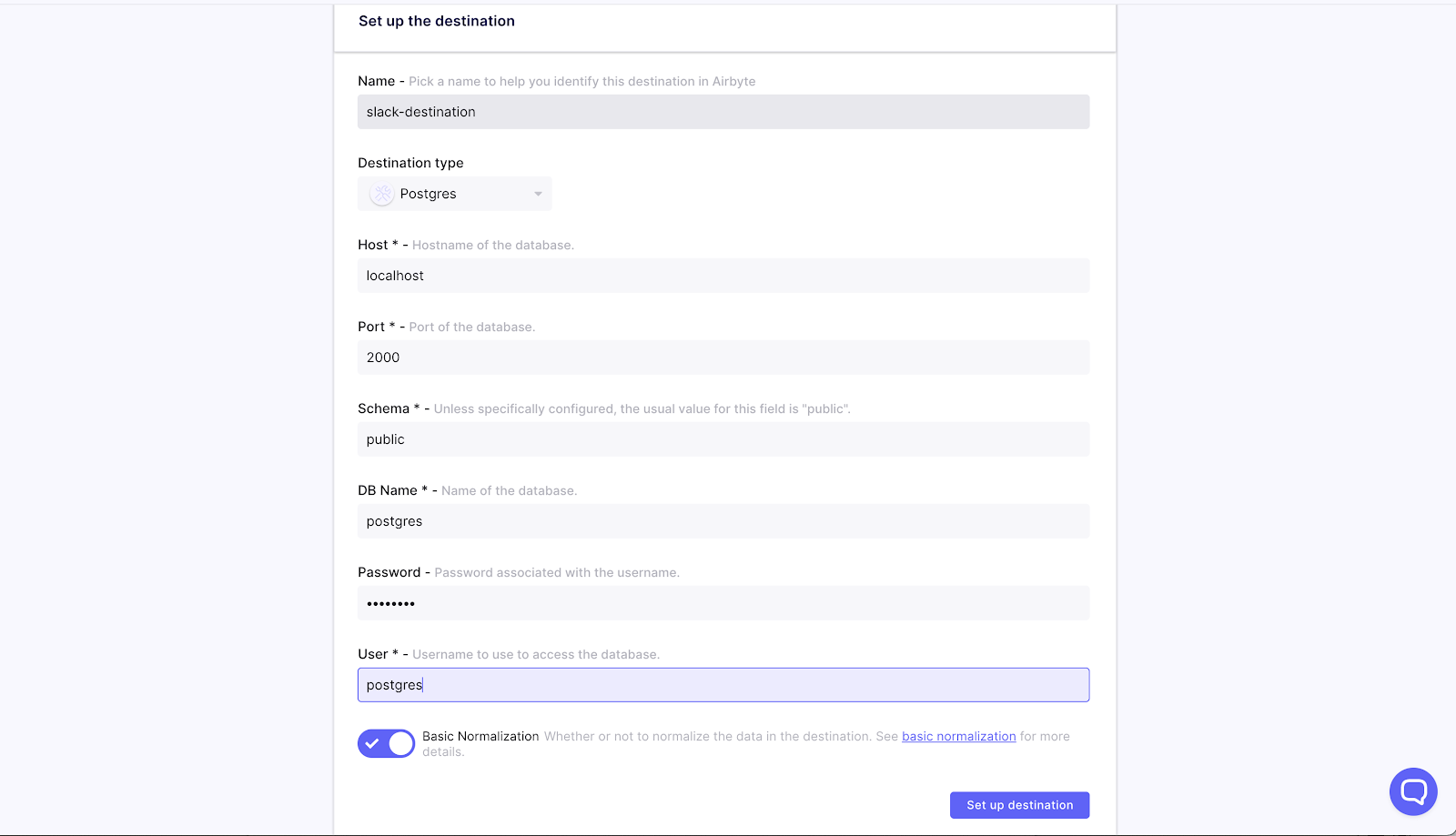
Task: Open the basic normalization documentation link
Action: (958, 736)
